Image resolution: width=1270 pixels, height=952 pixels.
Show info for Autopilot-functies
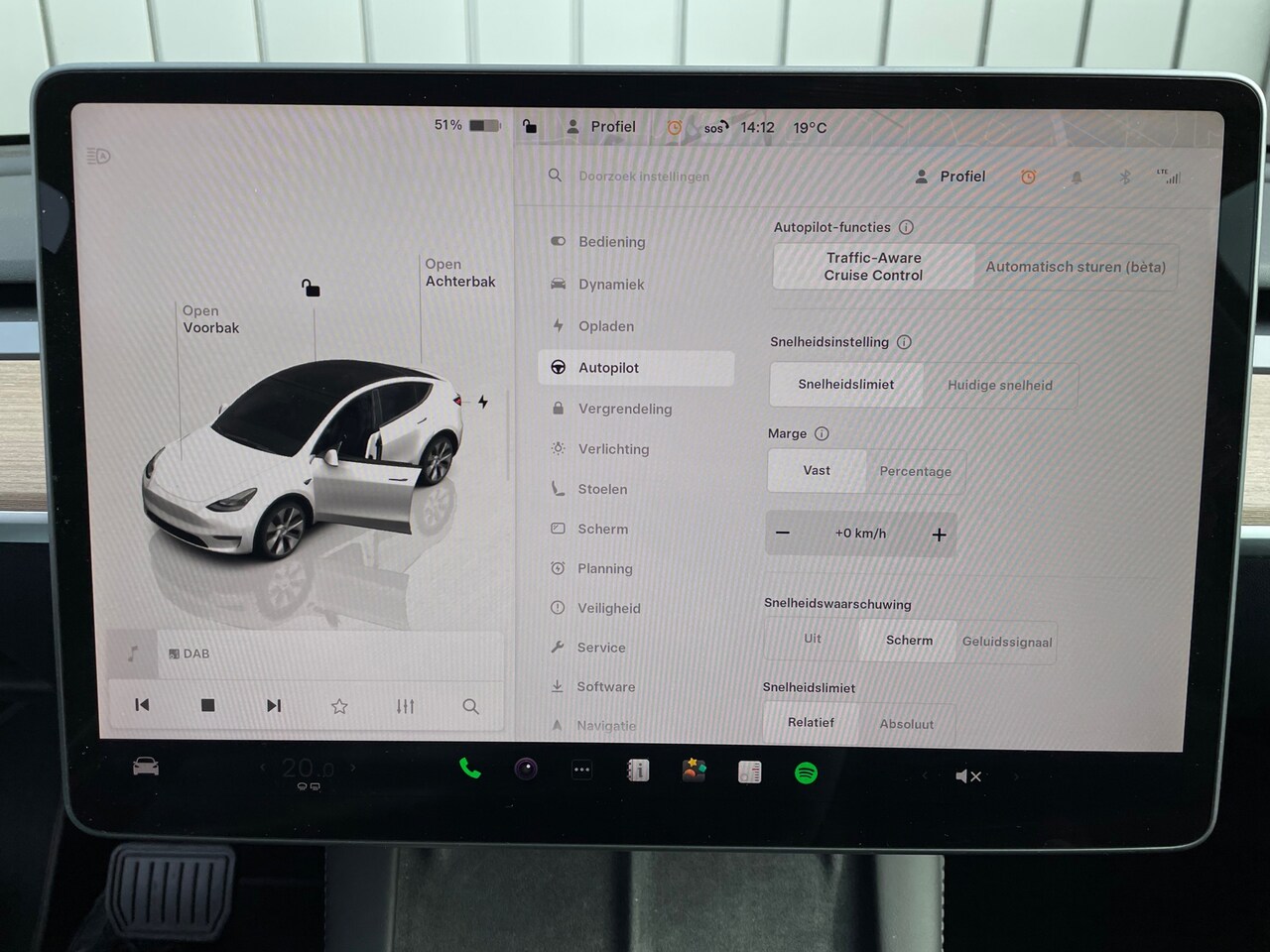click(x=906, y=227)
